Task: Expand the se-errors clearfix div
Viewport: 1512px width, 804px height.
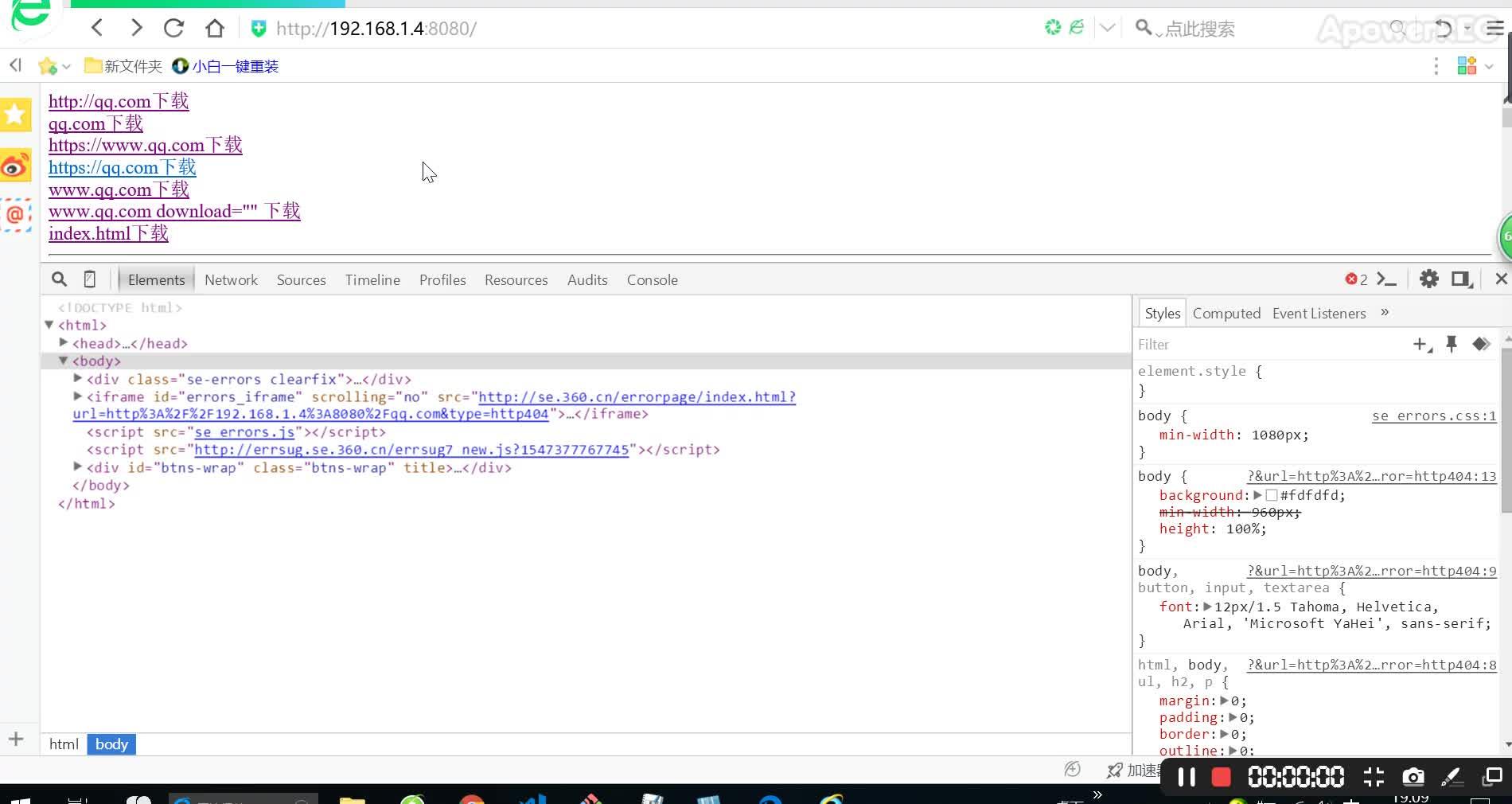Action: point(78,378)
